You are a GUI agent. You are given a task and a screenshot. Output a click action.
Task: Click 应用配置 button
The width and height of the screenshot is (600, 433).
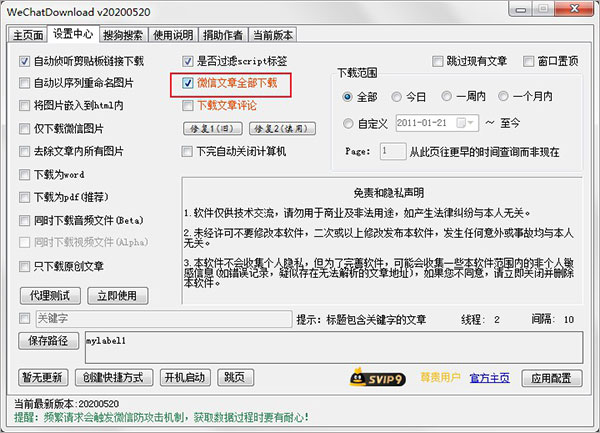pos(552,378)
